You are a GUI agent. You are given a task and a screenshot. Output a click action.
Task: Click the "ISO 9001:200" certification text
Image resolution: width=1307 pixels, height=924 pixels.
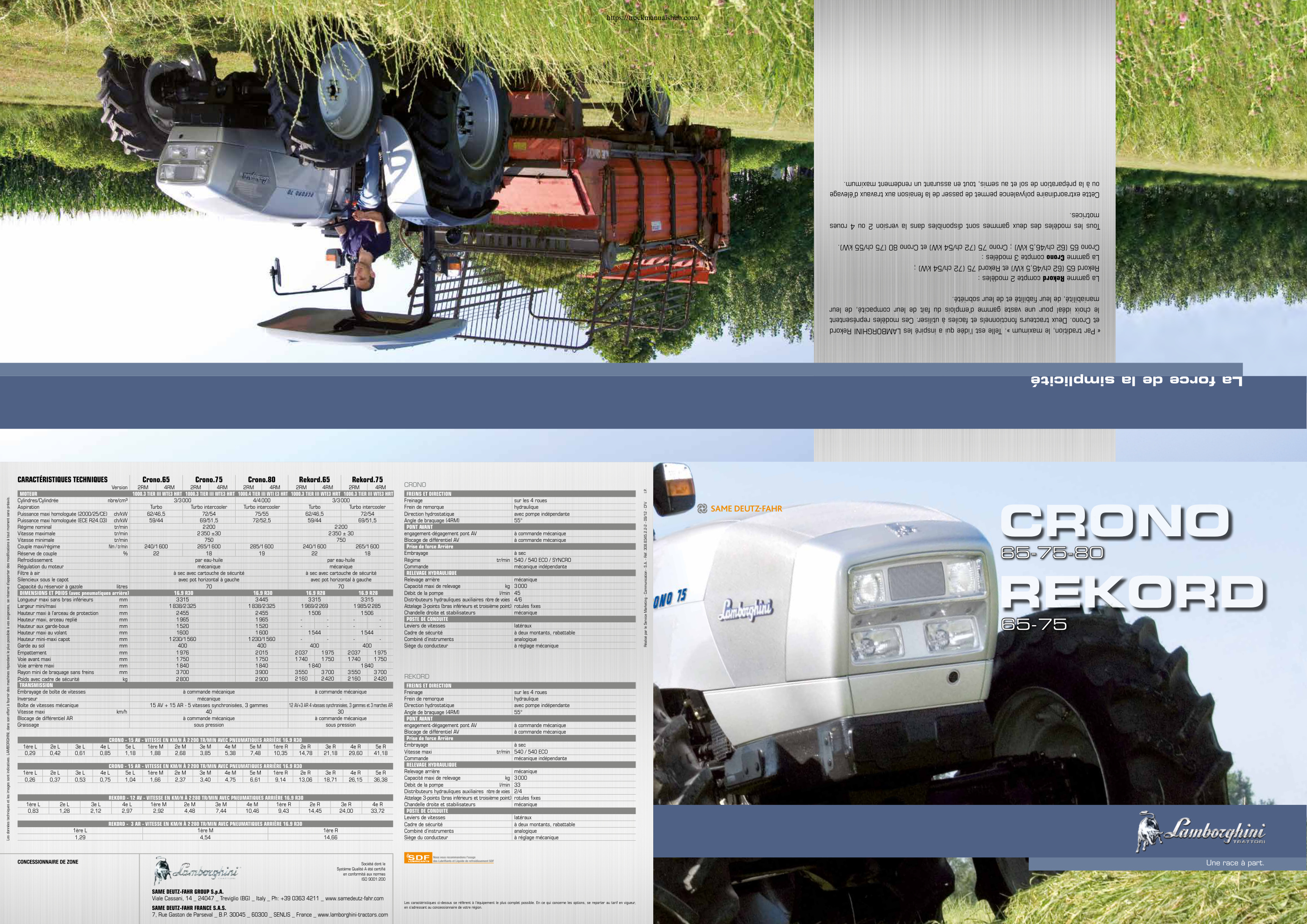click(x=373, y=879)
